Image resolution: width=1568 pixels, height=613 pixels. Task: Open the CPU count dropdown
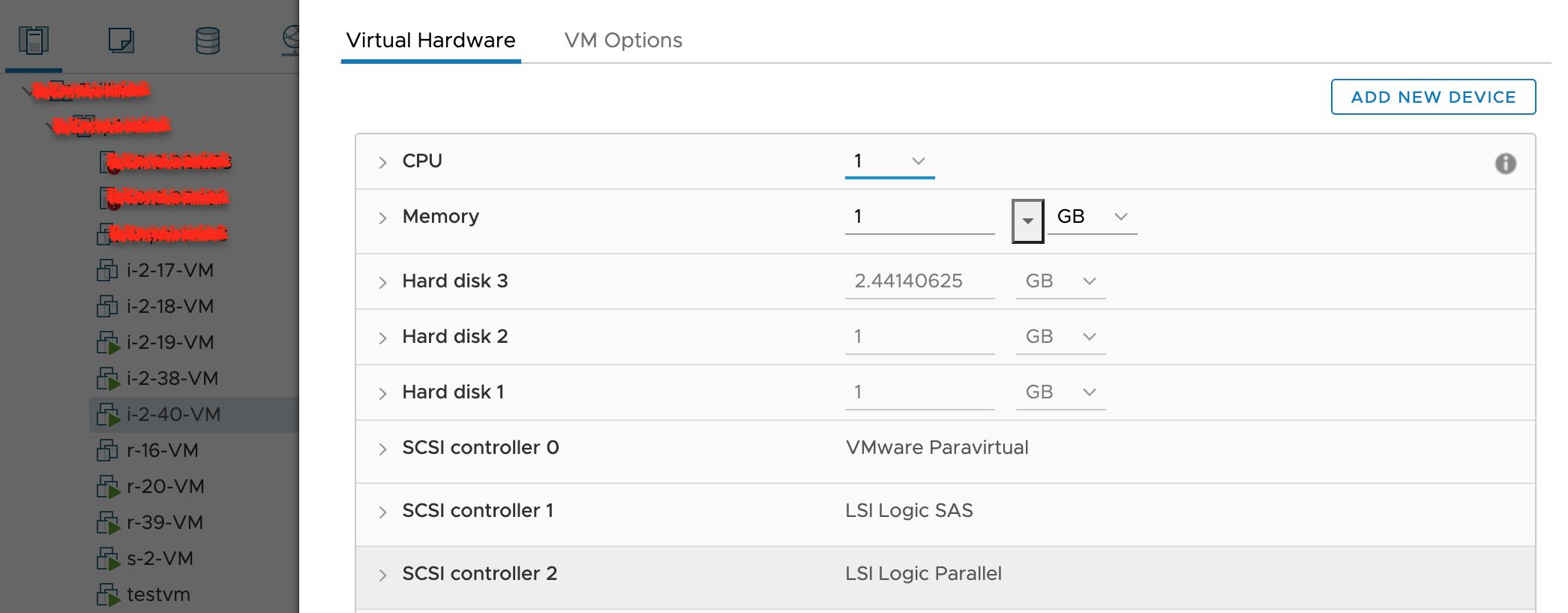tap(889, 161)
